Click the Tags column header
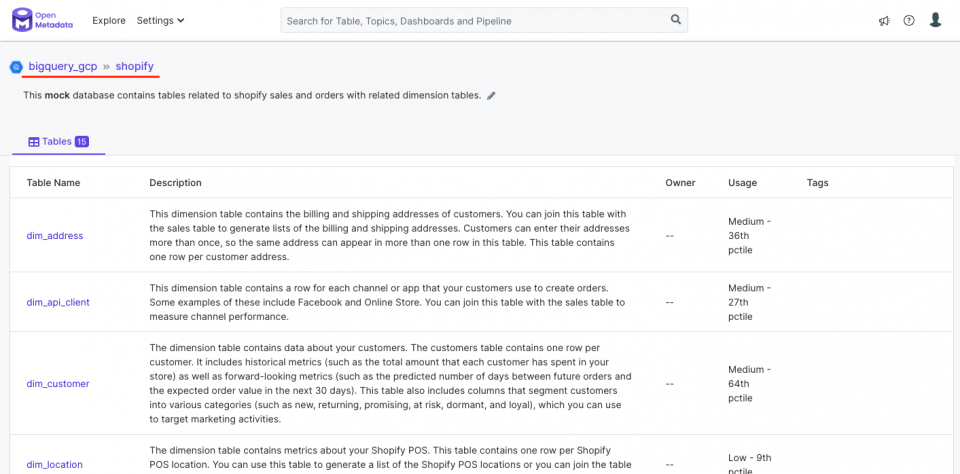The width and height of the screenshot is (960, 474). click(817, 182)
